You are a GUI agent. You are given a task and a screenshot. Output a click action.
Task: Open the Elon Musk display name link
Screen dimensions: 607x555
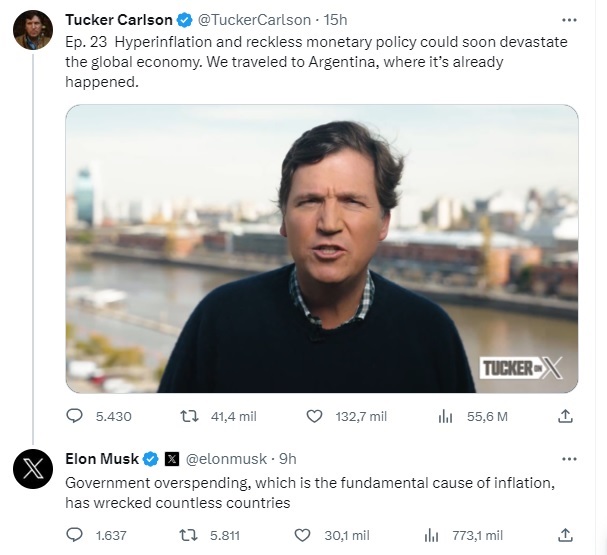click(x=102, y=458)
